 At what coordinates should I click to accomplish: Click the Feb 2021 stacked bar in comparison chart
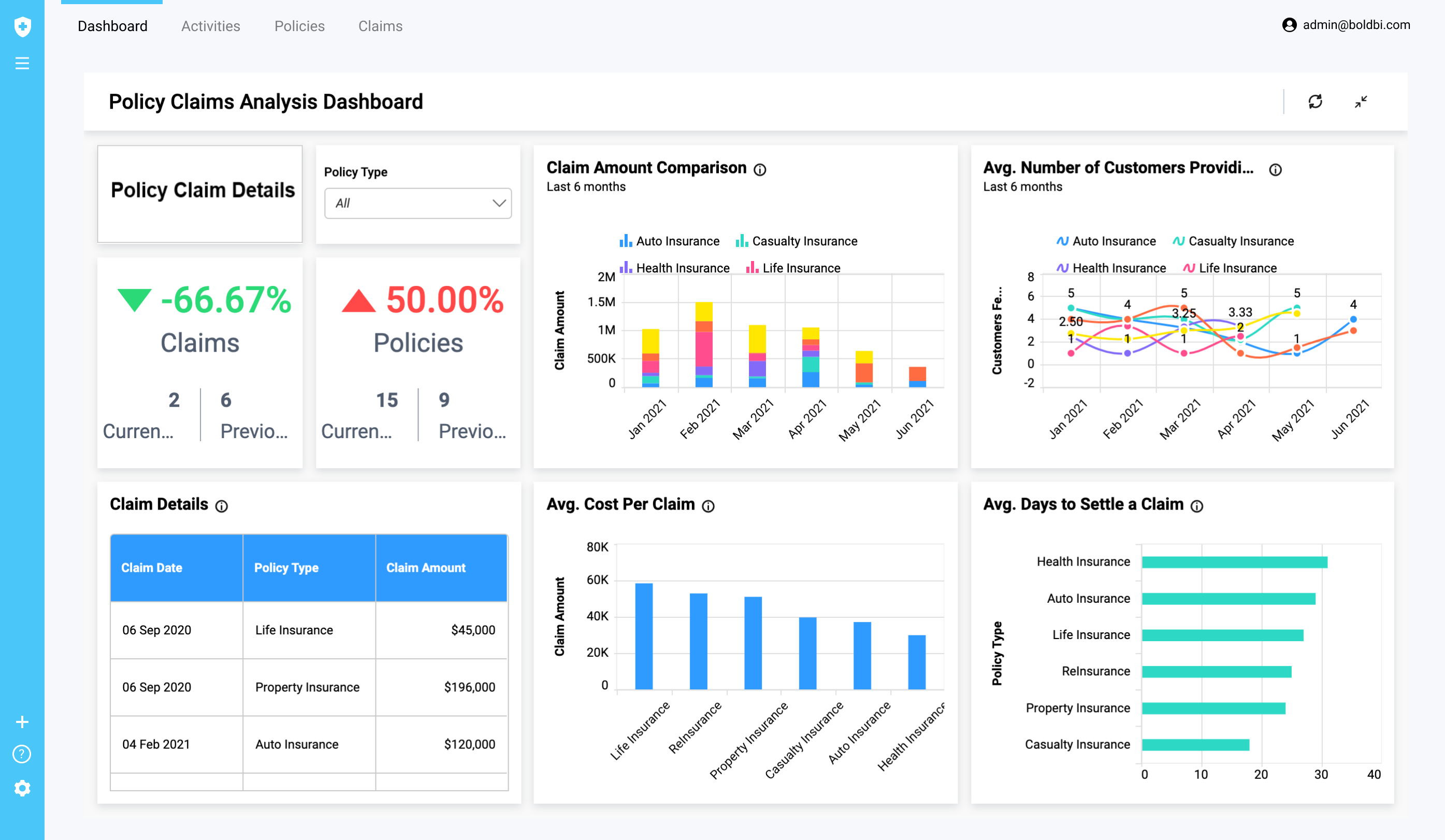[x=703, y=344]
